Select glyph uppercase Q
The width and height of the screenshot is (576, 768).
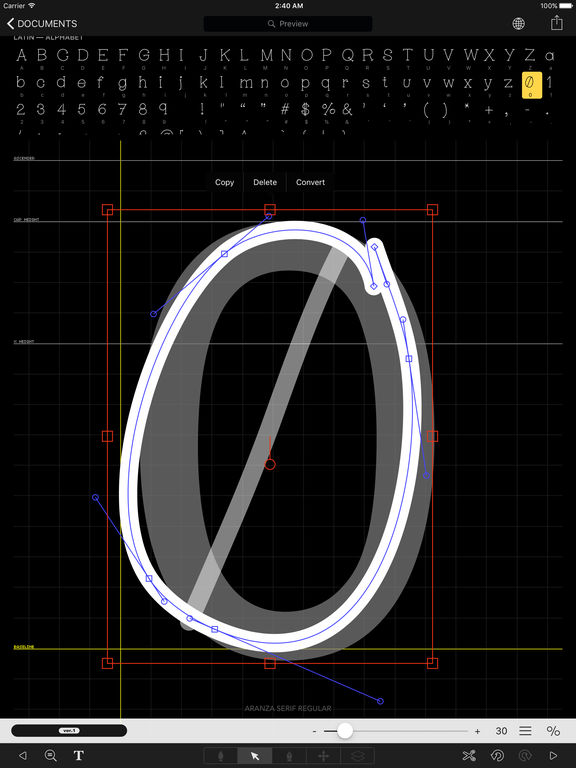(348, 55)
